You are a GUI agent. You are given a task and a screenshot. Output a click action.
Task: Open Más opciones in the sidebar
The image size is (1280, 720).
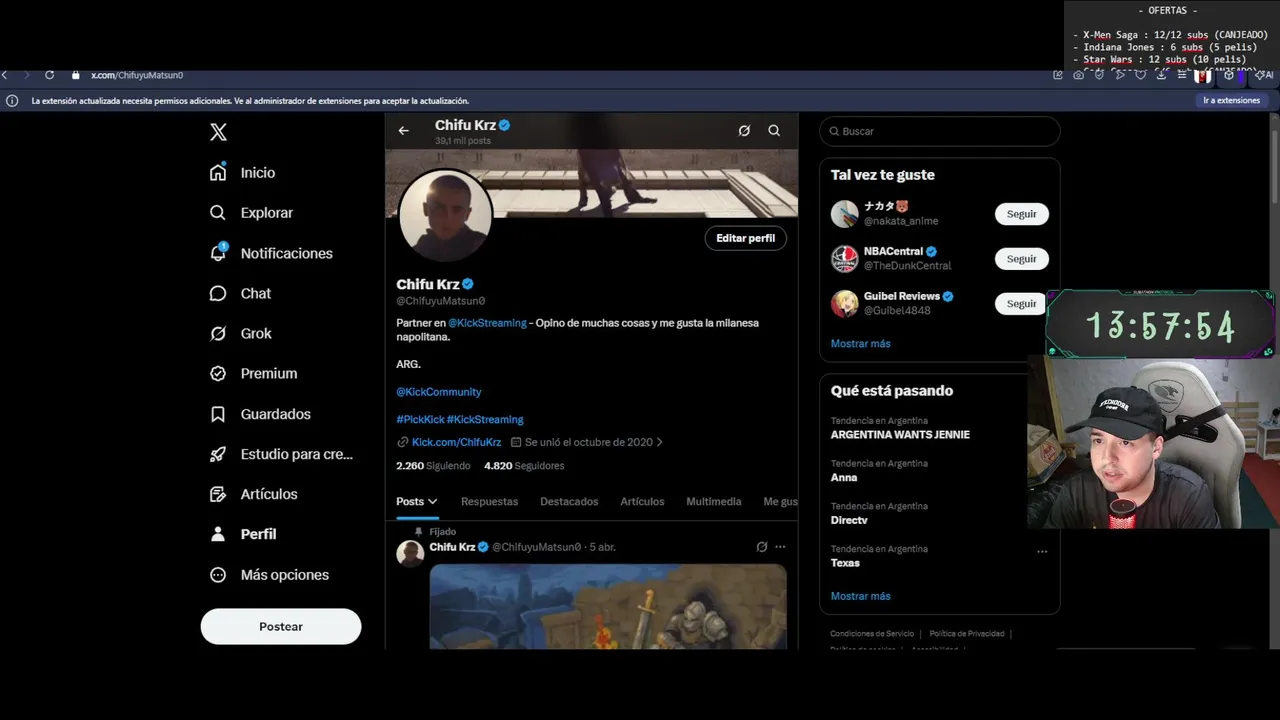tap(269, 575)
